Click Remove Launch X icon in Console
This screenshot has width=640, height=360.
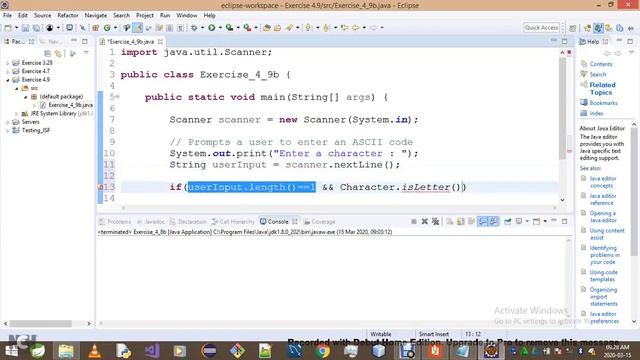(x=424, y=221)
